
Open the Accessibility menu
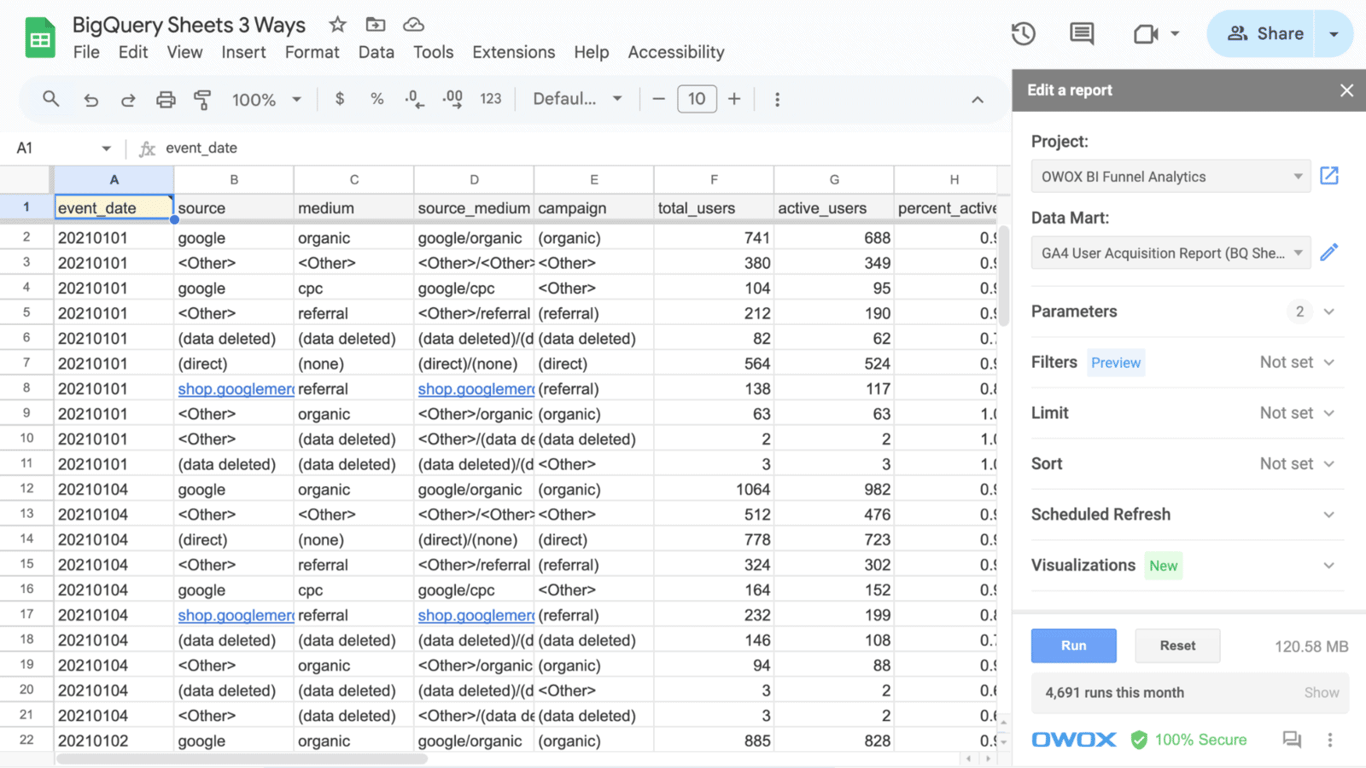click(676, 52)
